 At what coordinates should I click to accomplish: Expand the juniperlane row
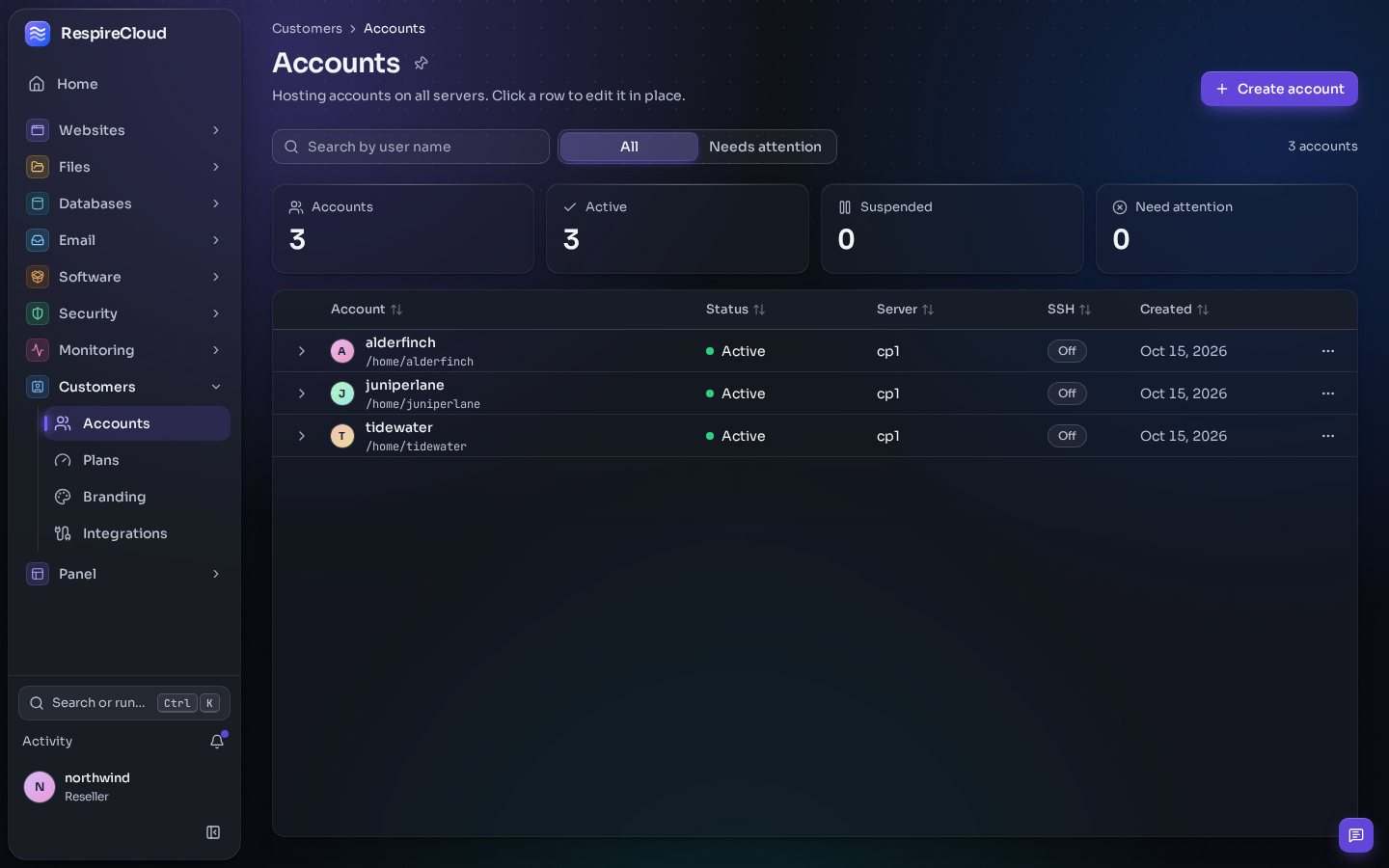tap(301, 393)
